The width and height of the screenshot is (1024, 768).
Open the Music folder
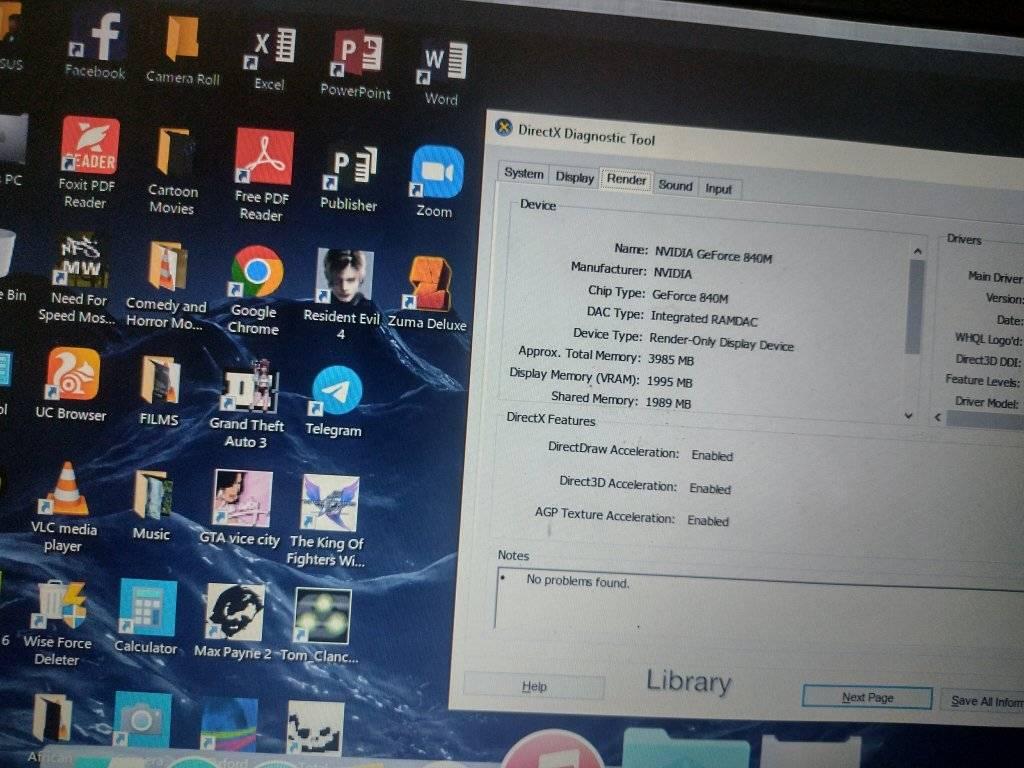pyautogui.click(x=152, y=505)
